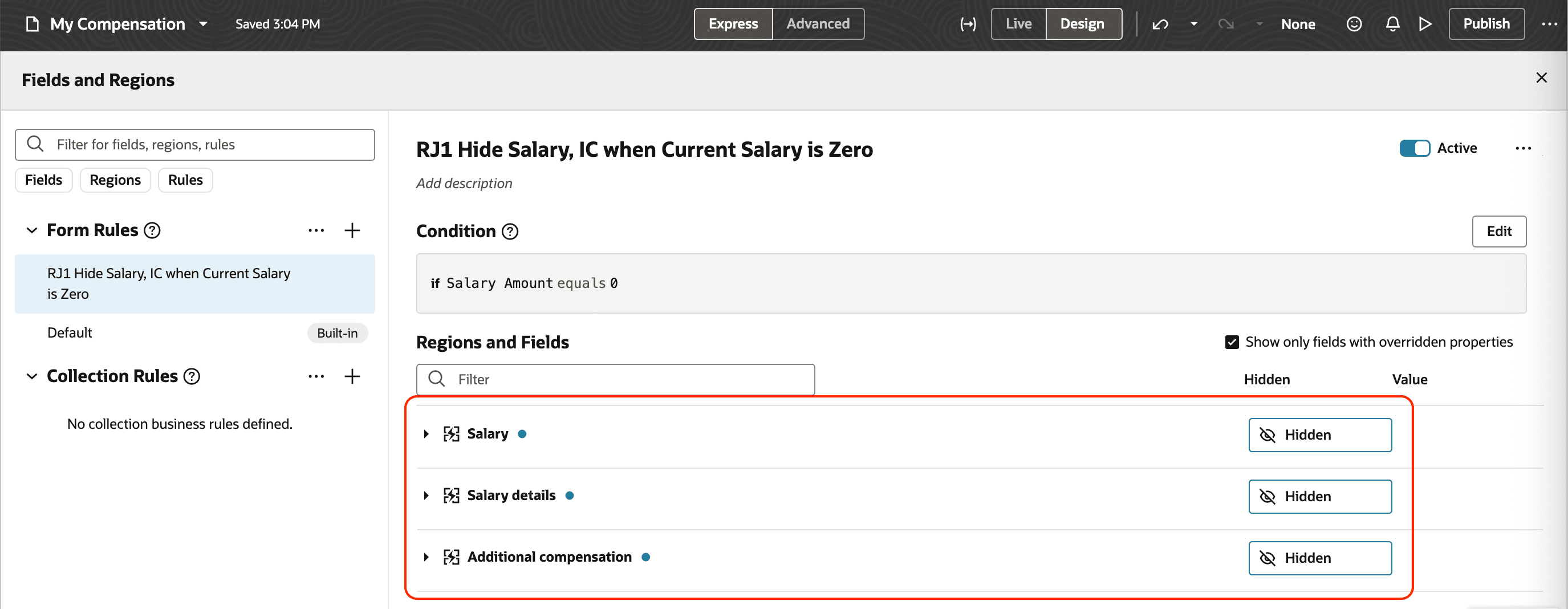Click the notifications bell icon
Image resolution: width=1568 pixels, height=609 pixels.
(1392, 24)
